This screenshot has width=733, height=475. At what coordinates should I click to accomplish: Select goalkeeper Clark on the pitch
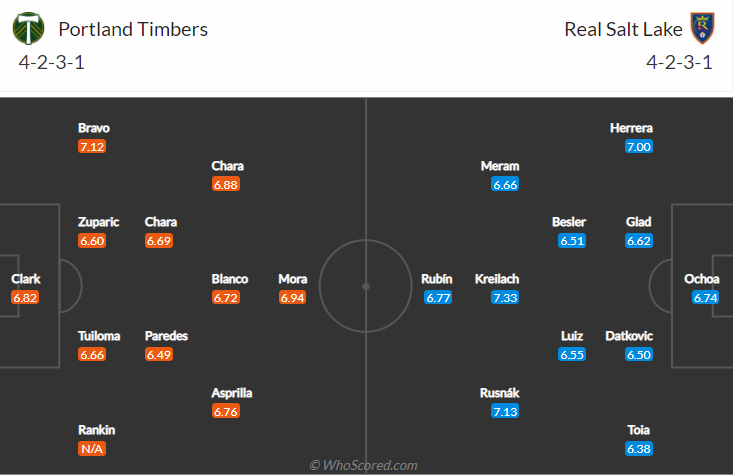point(25,279)
